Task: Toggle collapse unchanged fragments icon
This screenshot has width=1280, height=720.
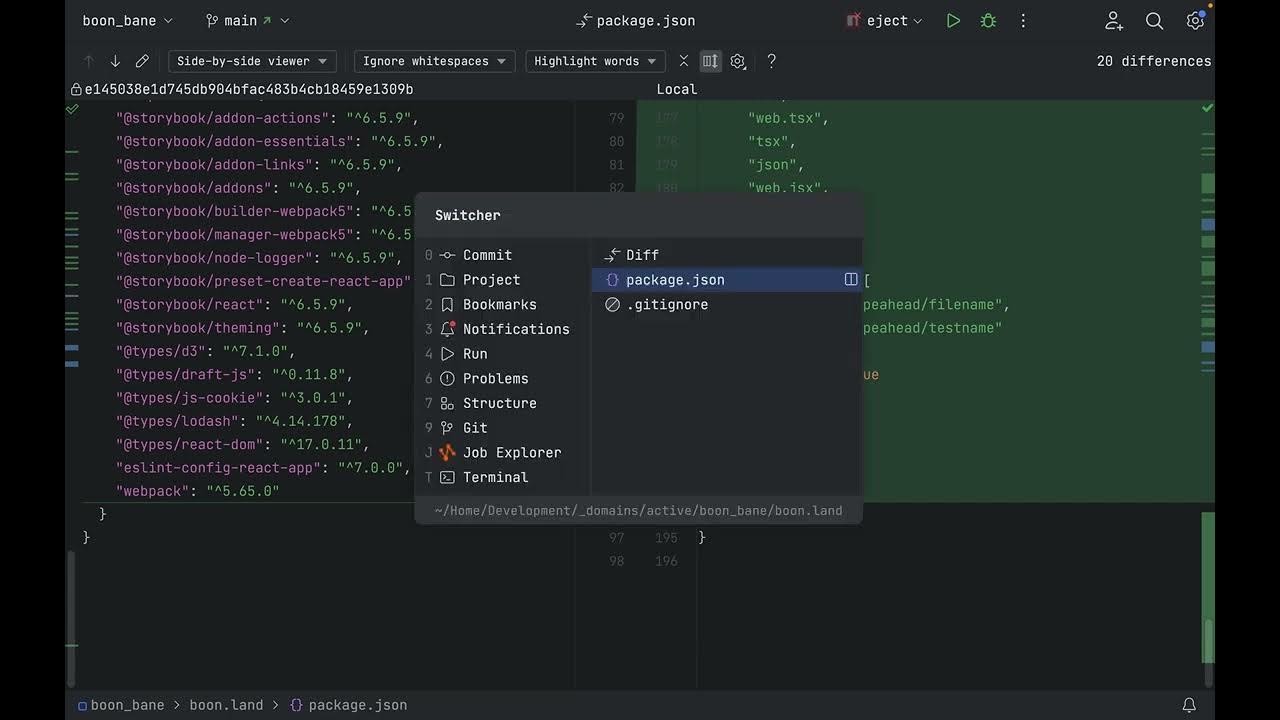Action: coord(684,61)
